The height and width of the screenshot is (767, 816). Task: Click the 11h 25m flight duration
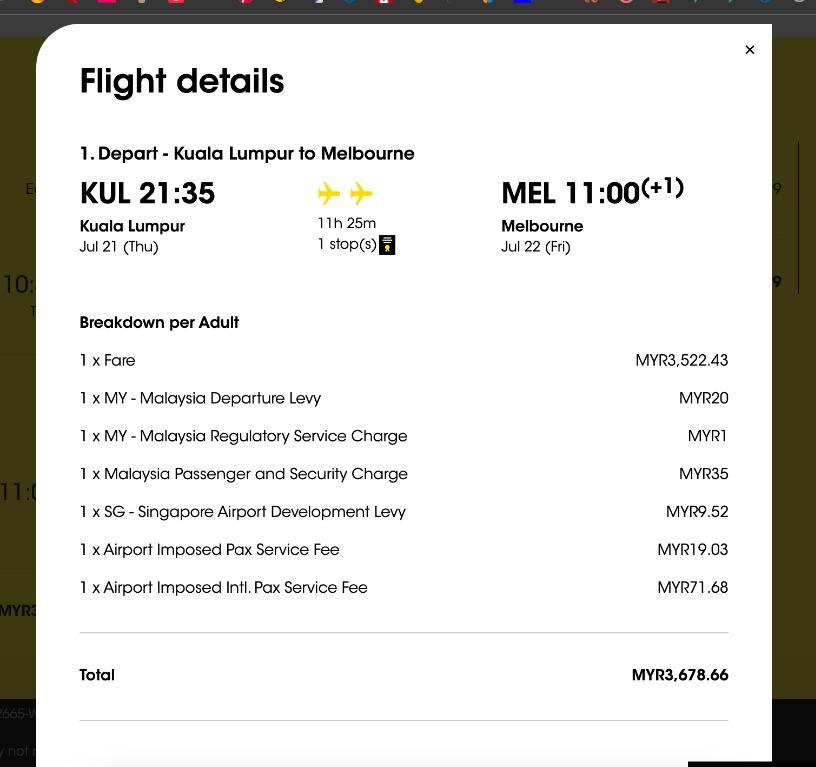click(x=347, y=223)
